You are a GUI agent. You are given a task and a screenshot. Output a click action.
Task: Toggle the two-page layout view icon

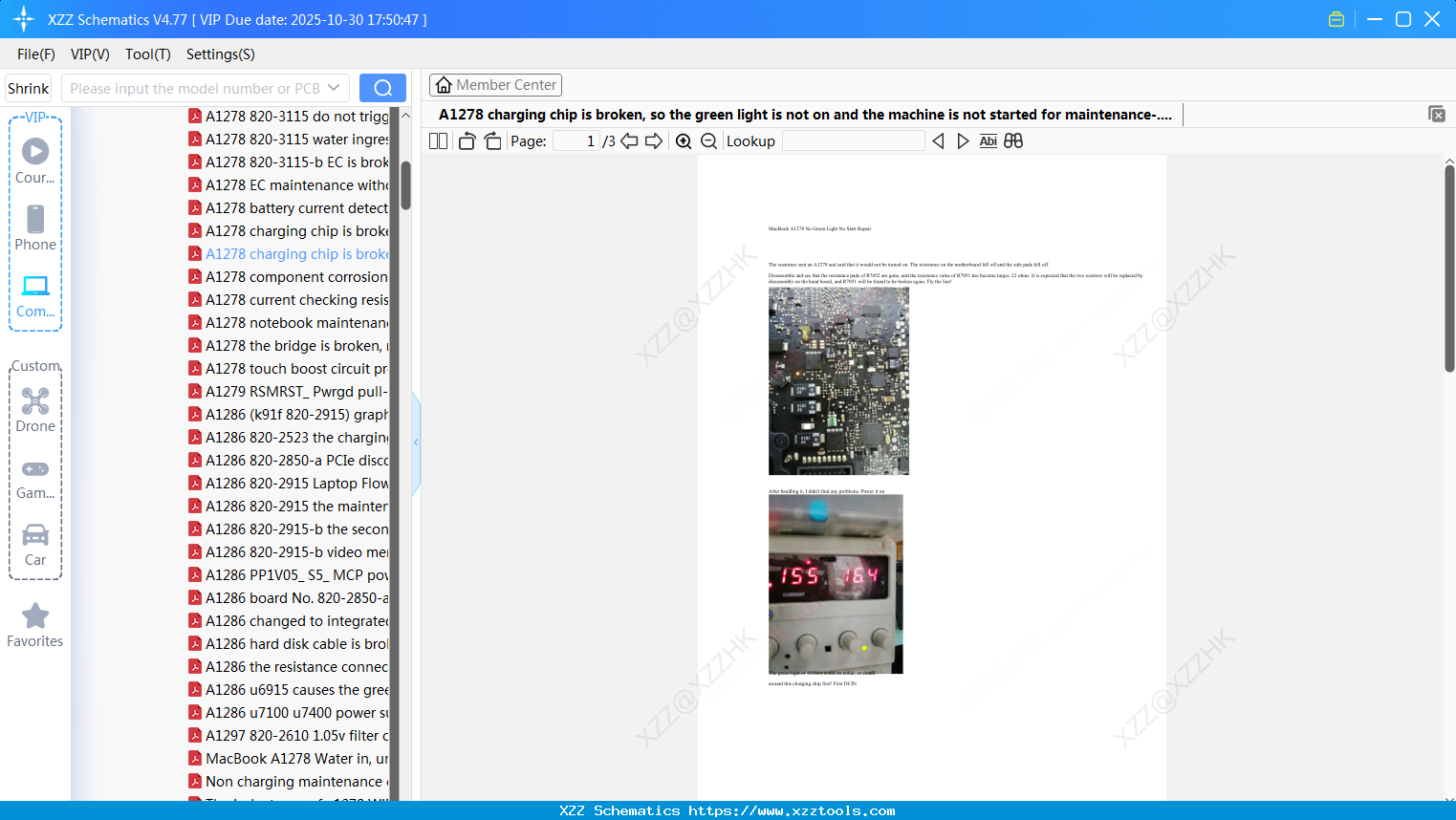[438, 140]
